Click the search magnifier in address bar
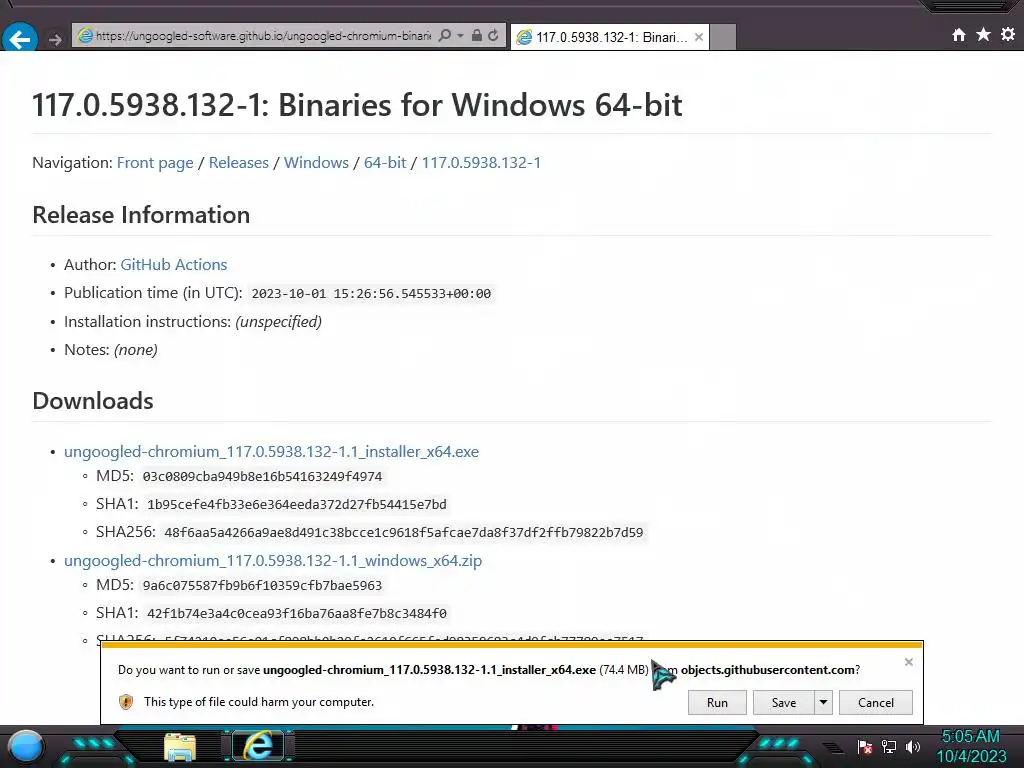The width and height of the screenshot is (1024, 768). tap(445, 35)
